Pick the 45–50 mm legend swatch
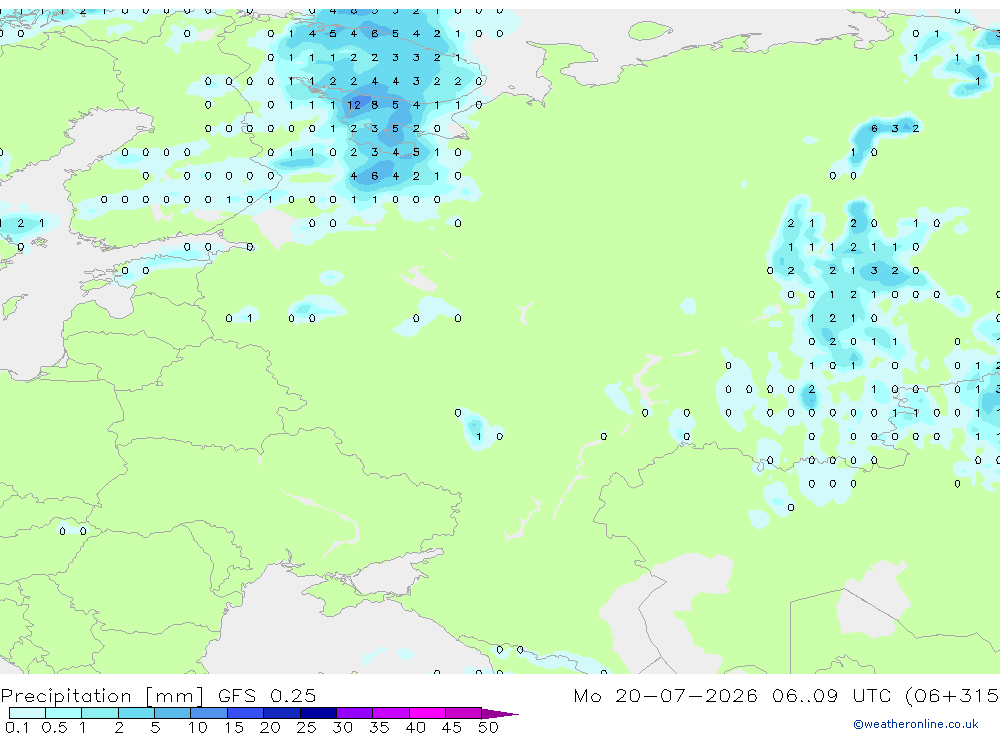The image size is (1000, 733). 464,713
